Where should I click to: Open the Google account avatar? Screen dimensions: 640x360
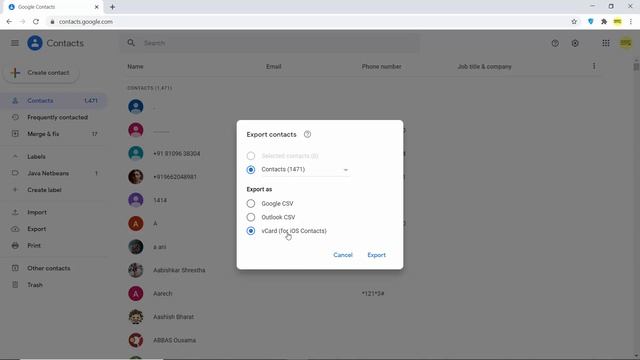[626, 43]
